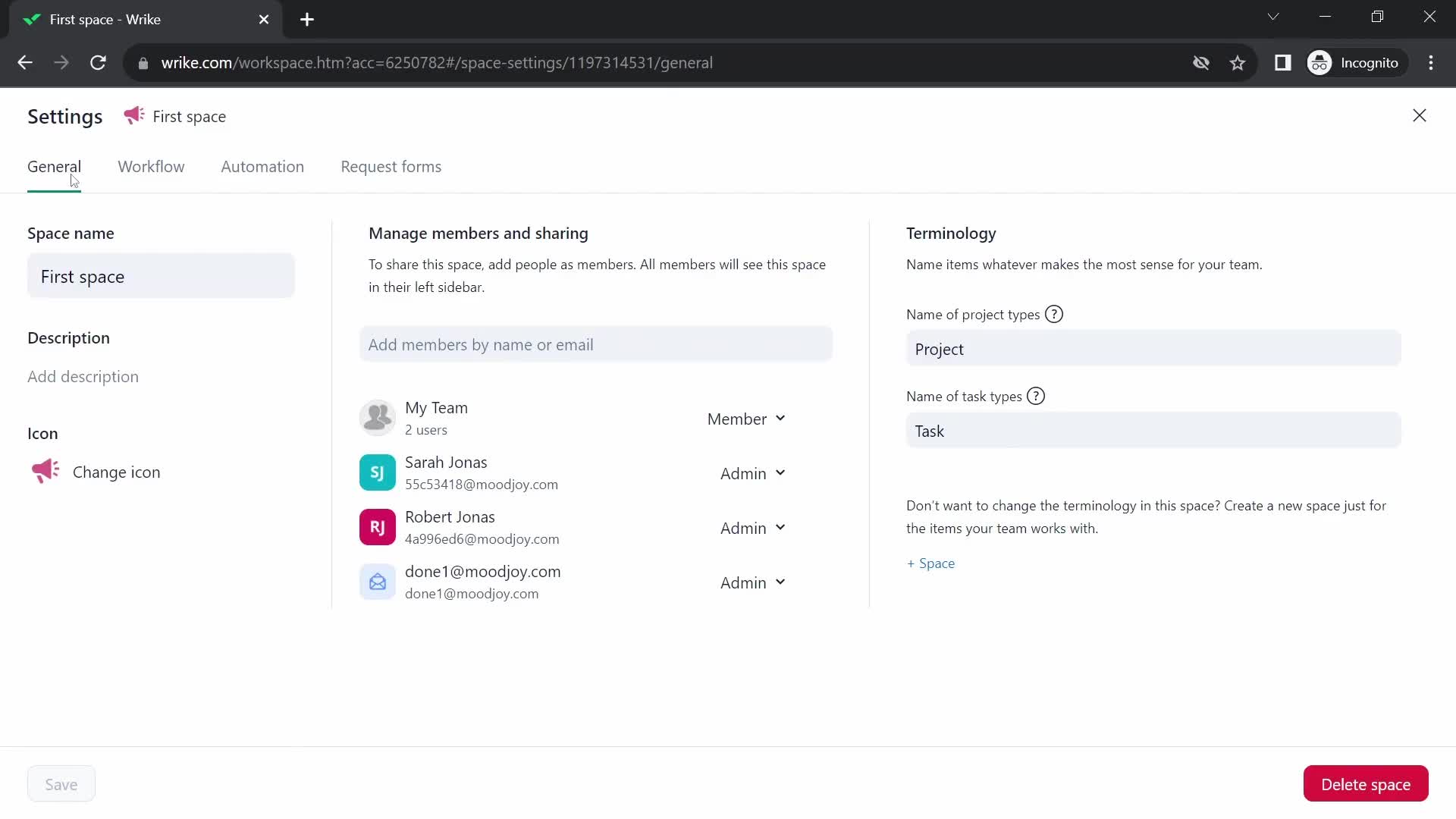
Task: Click Change icon label
Action: (116, 472)
